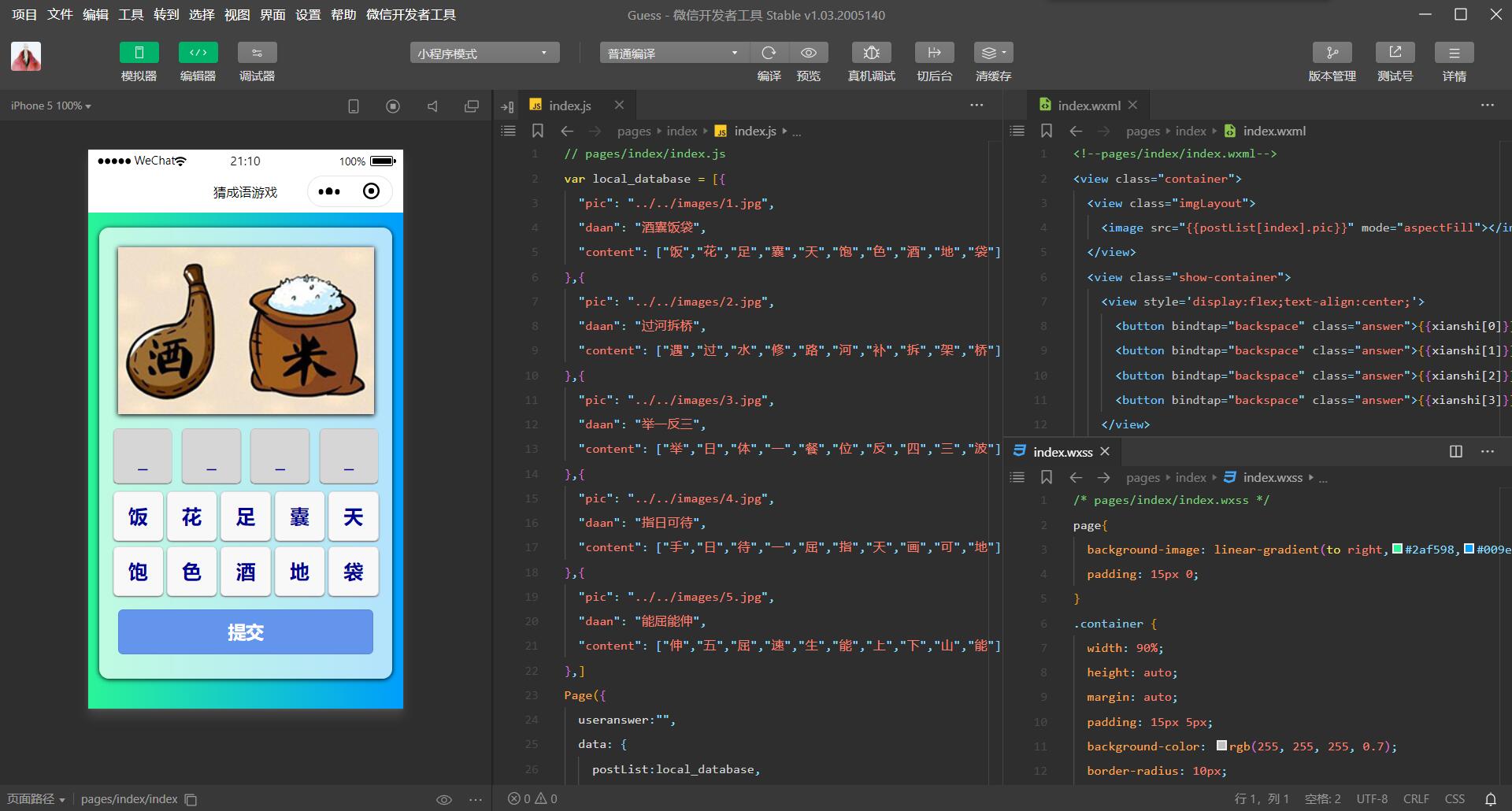Tap the 酒 character button in simulator
The height and width of the screenshot is (811, 1512).
point(246,572)
